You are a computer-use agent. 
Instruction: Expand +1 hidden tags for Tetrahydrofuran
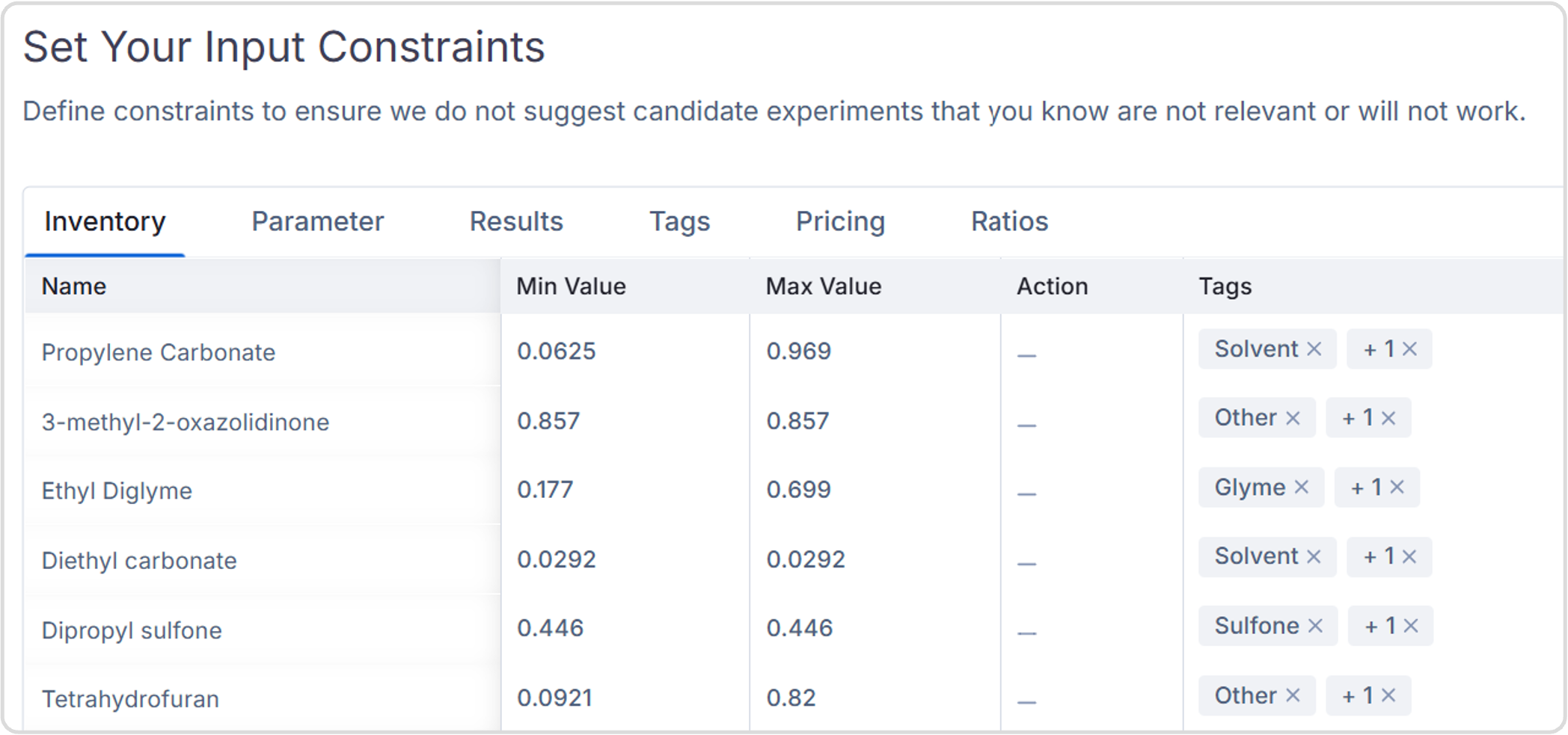[1357, 695]
